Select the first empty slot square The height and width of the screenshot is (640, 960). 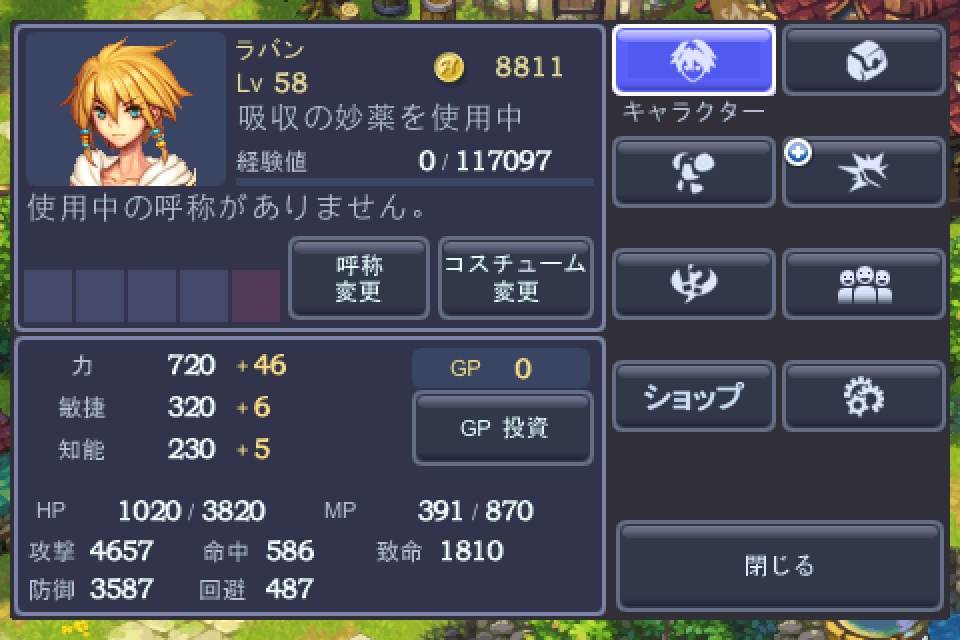pos(48,296)
